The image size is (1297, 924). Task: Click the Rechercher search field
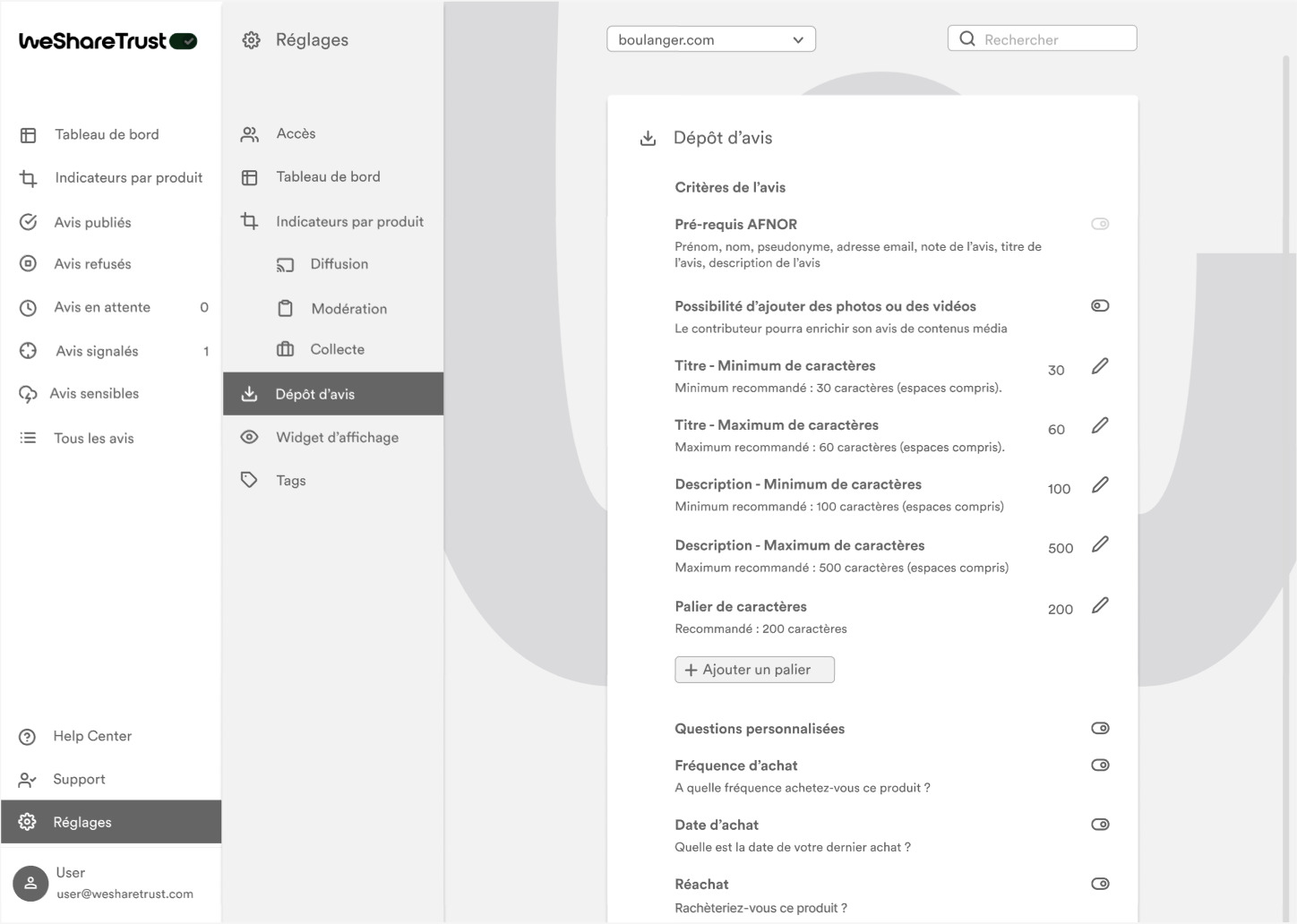[1052, 39]
